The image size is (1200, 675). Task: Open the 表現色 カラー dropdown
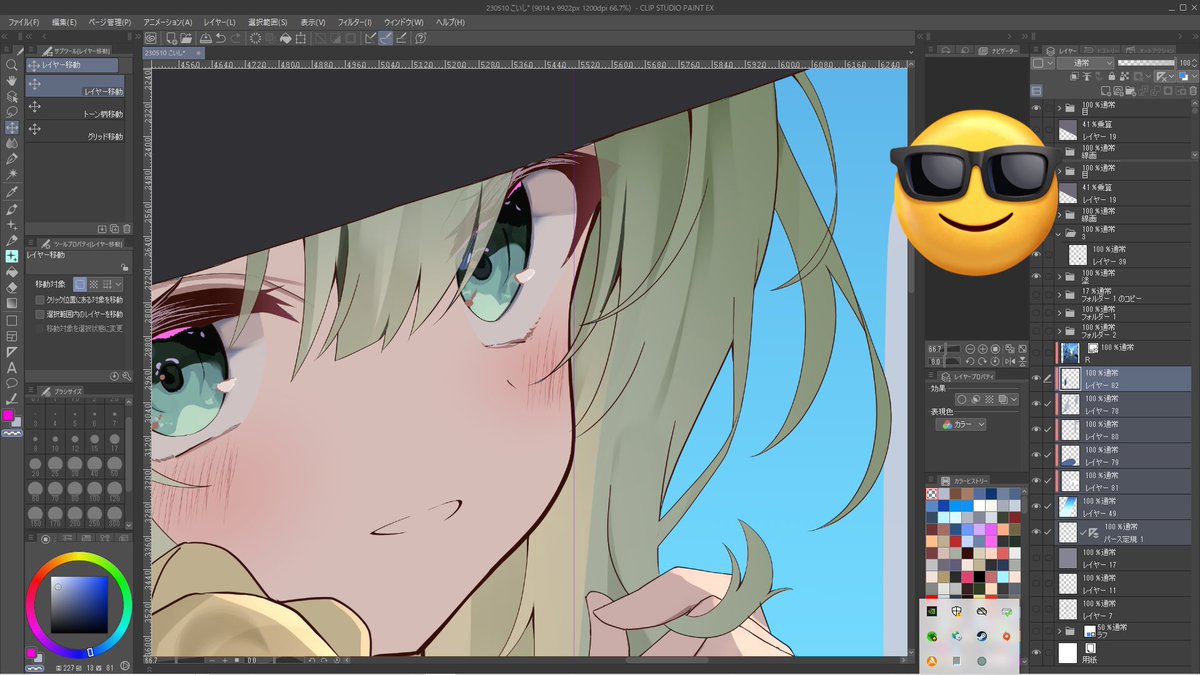[962, 425]
